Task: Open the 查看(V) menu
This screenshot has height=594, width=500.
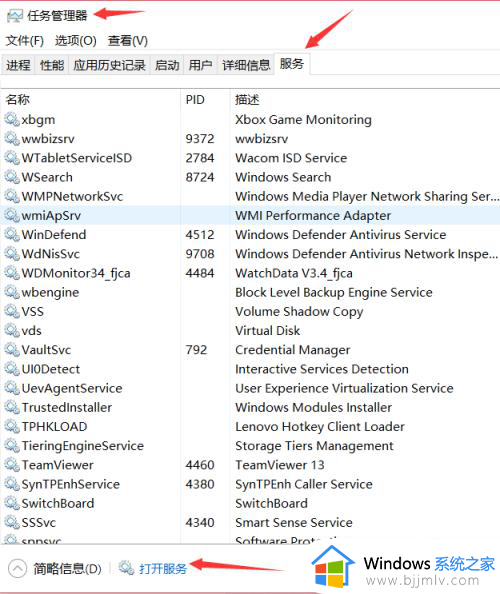Action: click(x=128, y=41)
